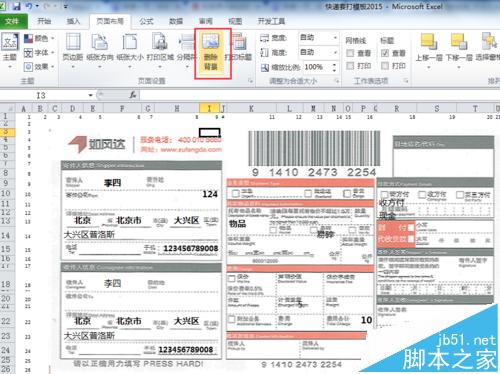
Task: Click the Undo icon in quick access toolbar
Action: pos(29,6)
